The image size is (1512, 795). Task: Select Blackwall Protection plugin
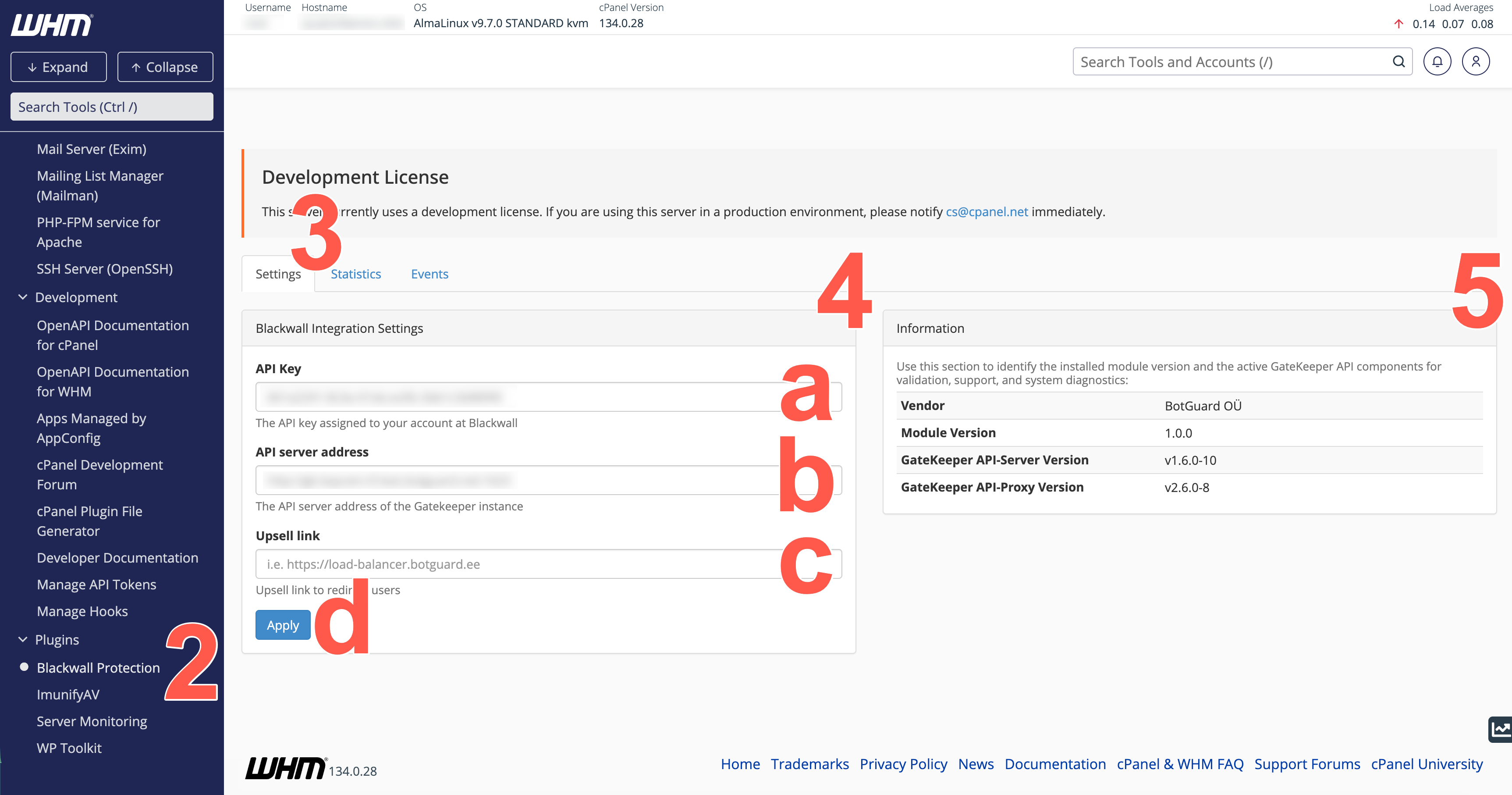pyautogui.click(x=98, y=667)
